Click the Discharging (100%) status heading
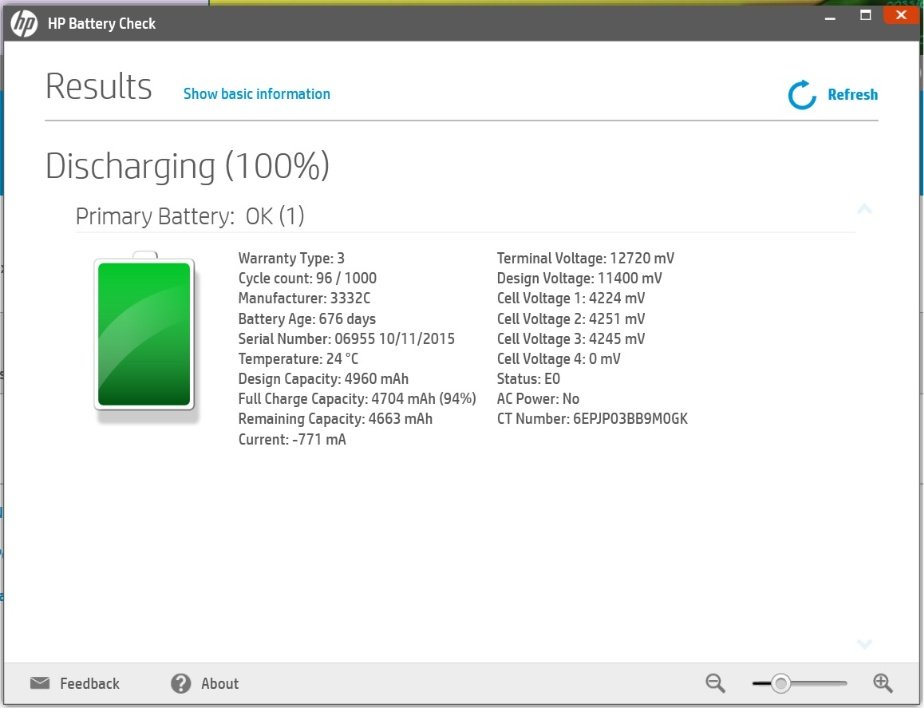The width and height of the screenshot is (924, 708). pyautogui.click(x=187, y=166)
